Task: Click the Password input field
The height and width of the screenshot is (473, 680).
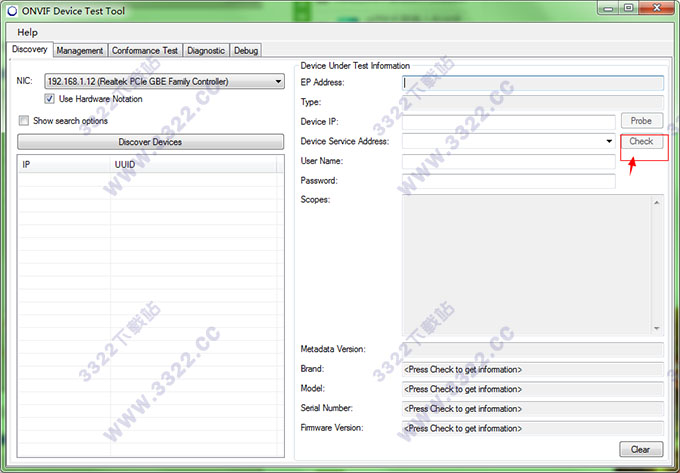Action: point(509,181)
